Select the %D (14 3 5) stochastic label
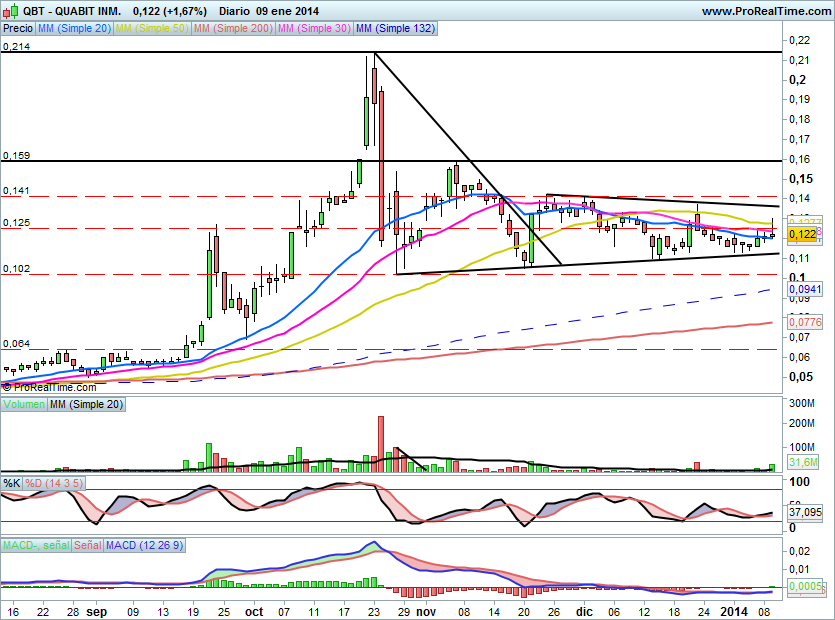This screenshot has height=620, width=835. click(55, 483)
